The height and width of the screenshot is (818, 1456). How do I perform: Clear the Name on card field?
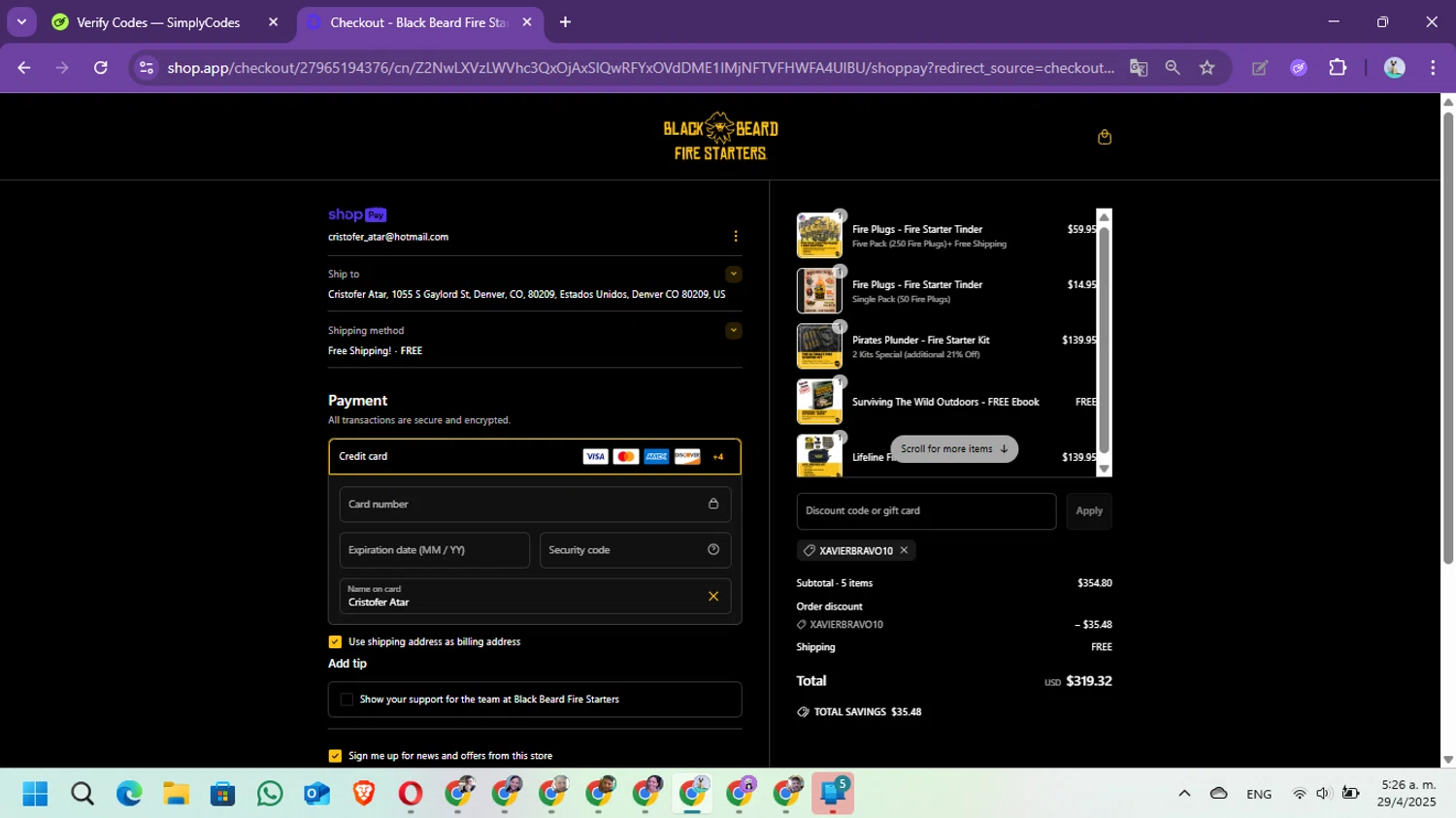713,596
